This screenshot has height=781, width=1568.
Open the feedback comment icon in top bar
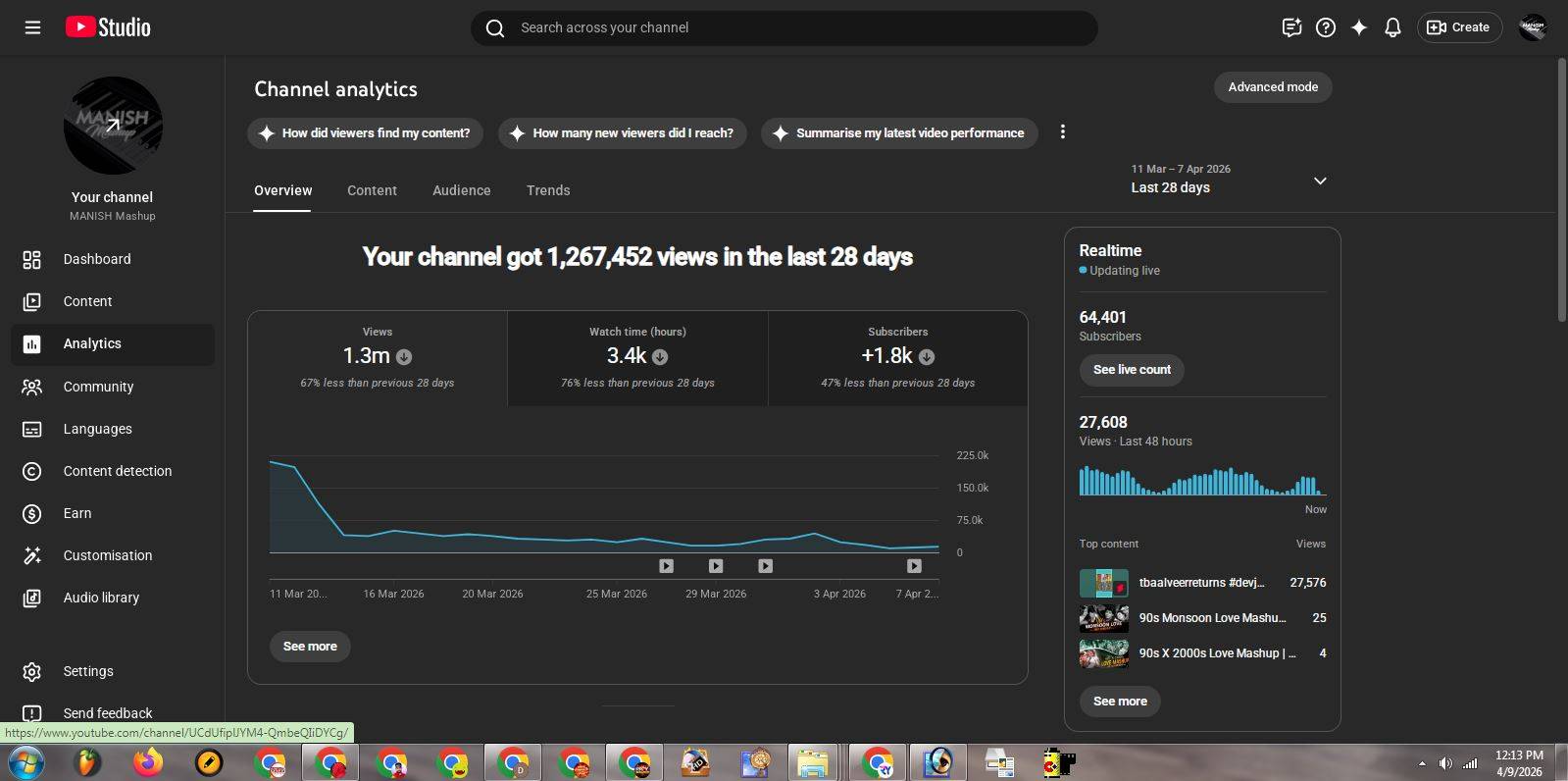tap(1291, 27)
